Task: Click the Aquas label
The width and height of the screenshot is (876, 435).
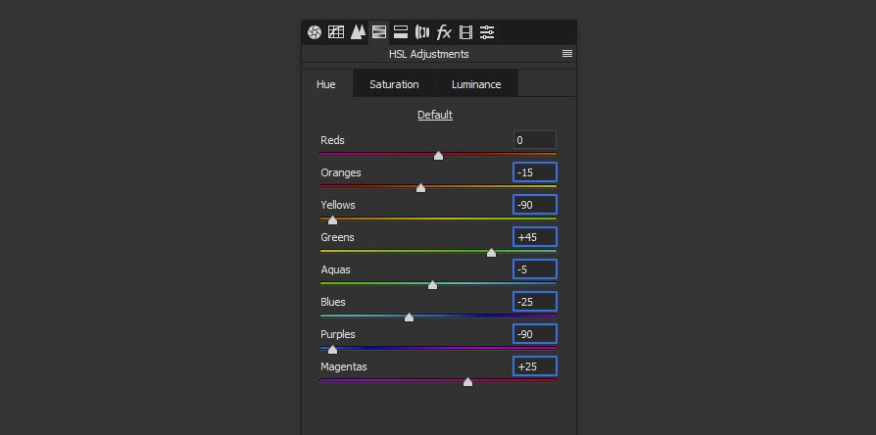Action: pyautogui.click(x=335, y=270)
